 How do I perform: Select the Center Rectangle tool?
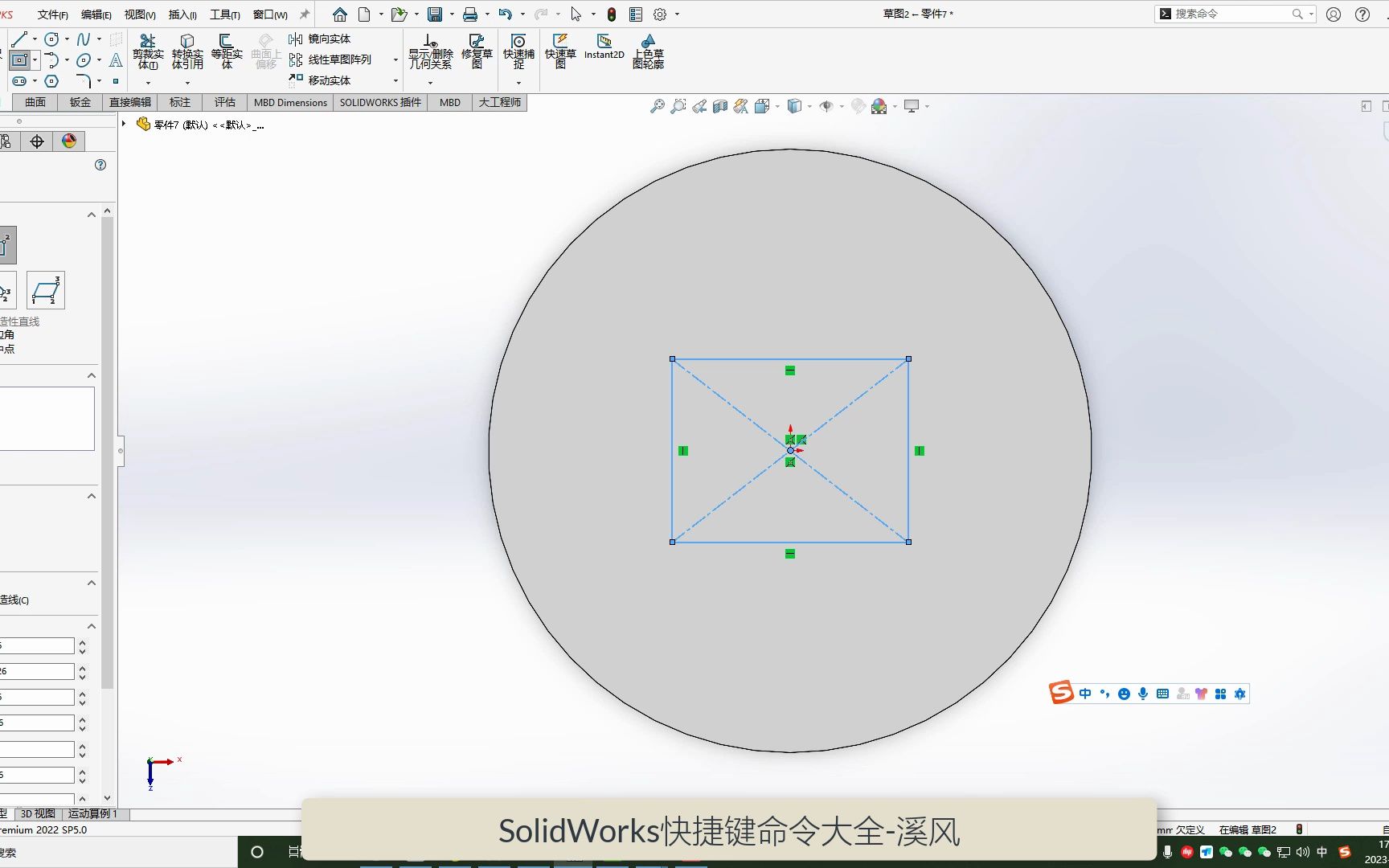[20, 59]
